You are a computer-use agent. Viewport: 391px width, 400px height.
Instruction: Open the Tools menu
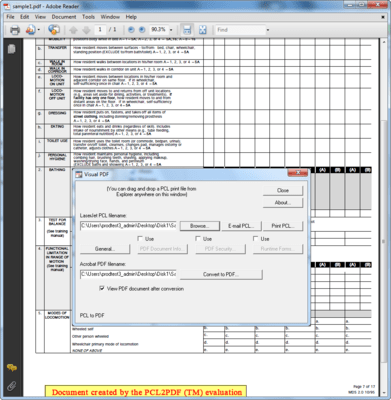click(x=88, y=17)
